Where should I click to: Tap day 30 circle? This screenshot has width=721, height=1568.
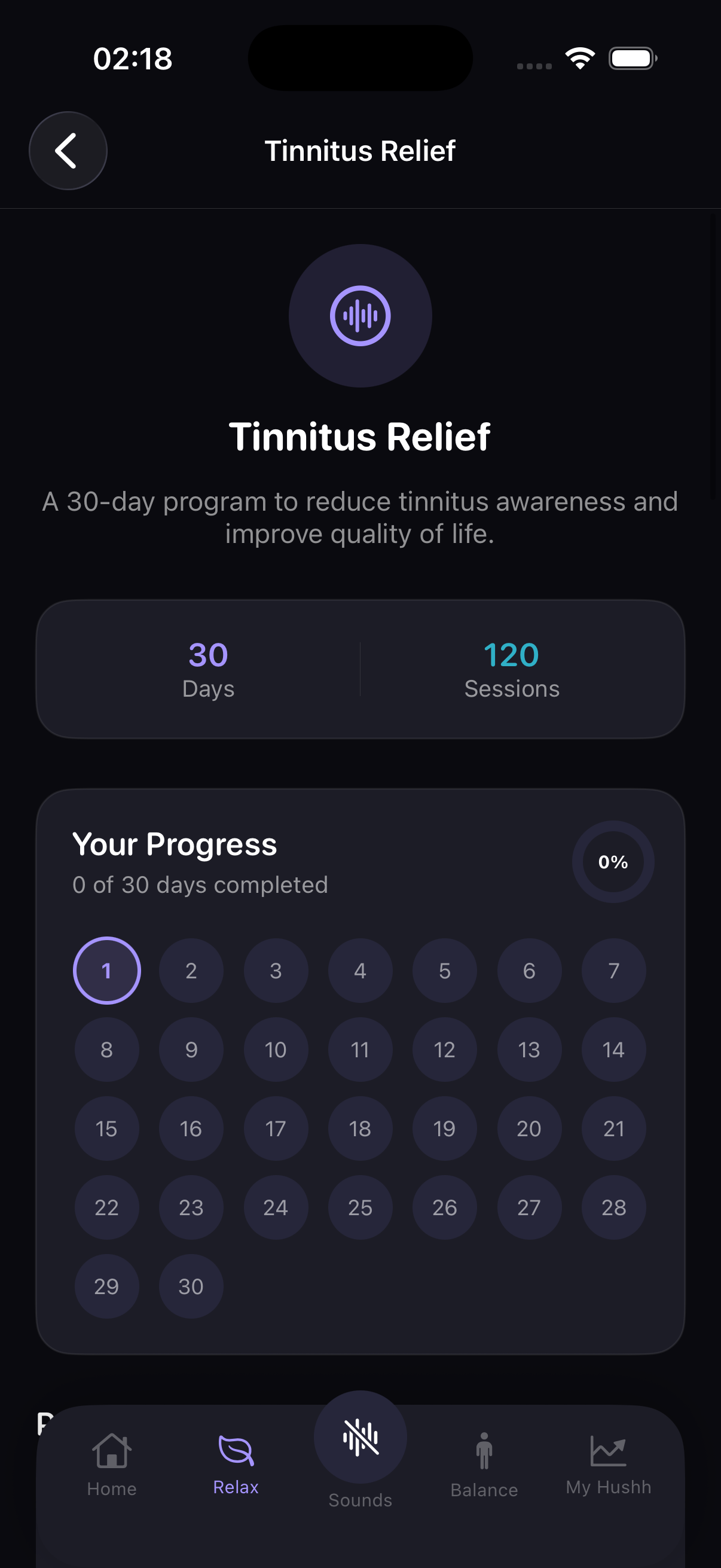(x=191, y=1286)
